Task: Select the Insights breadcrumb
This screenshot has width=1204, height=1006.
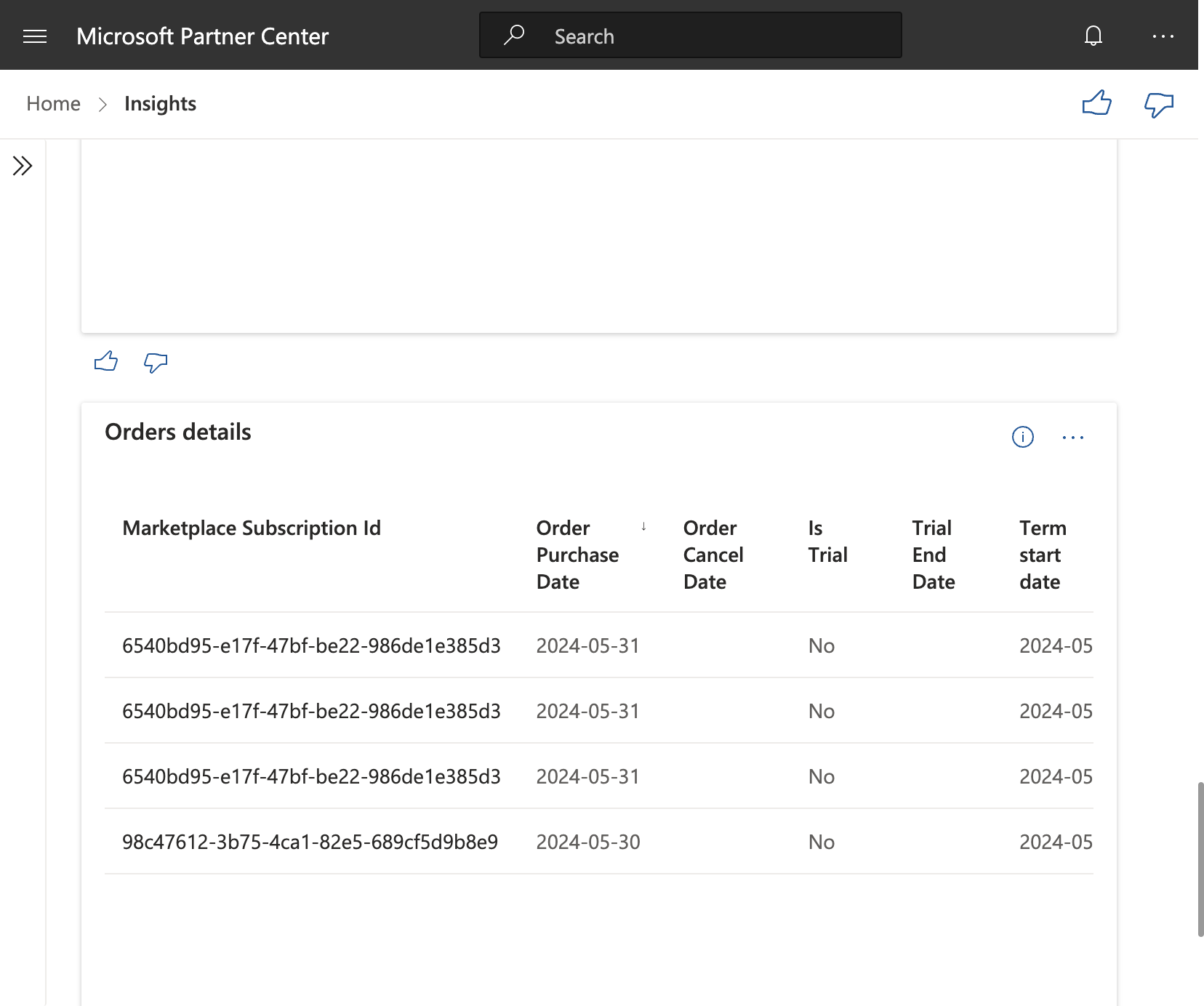Action: point(160,104)
